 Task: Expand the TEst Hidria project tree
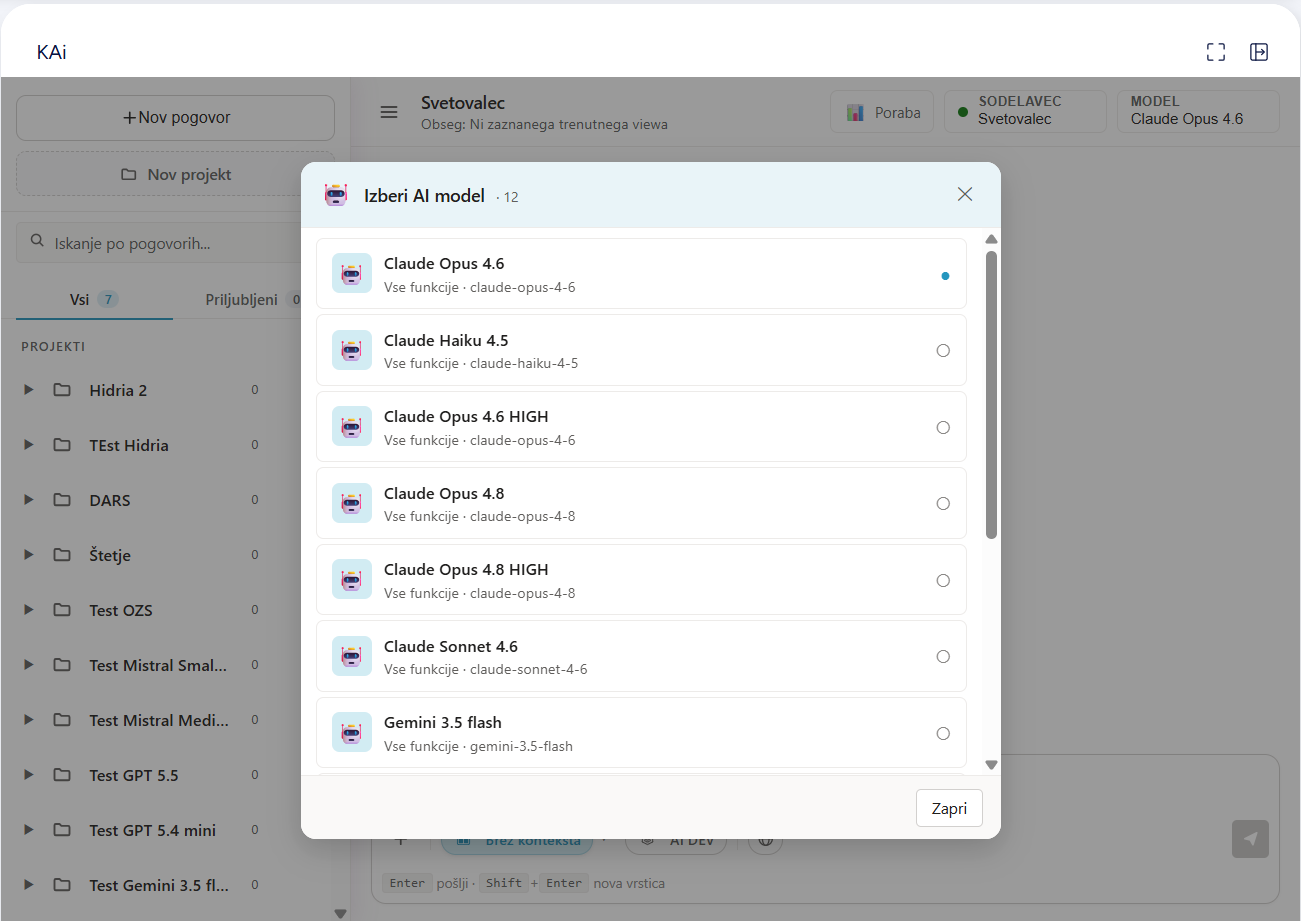pyautogui.click(x=29, y=445)
